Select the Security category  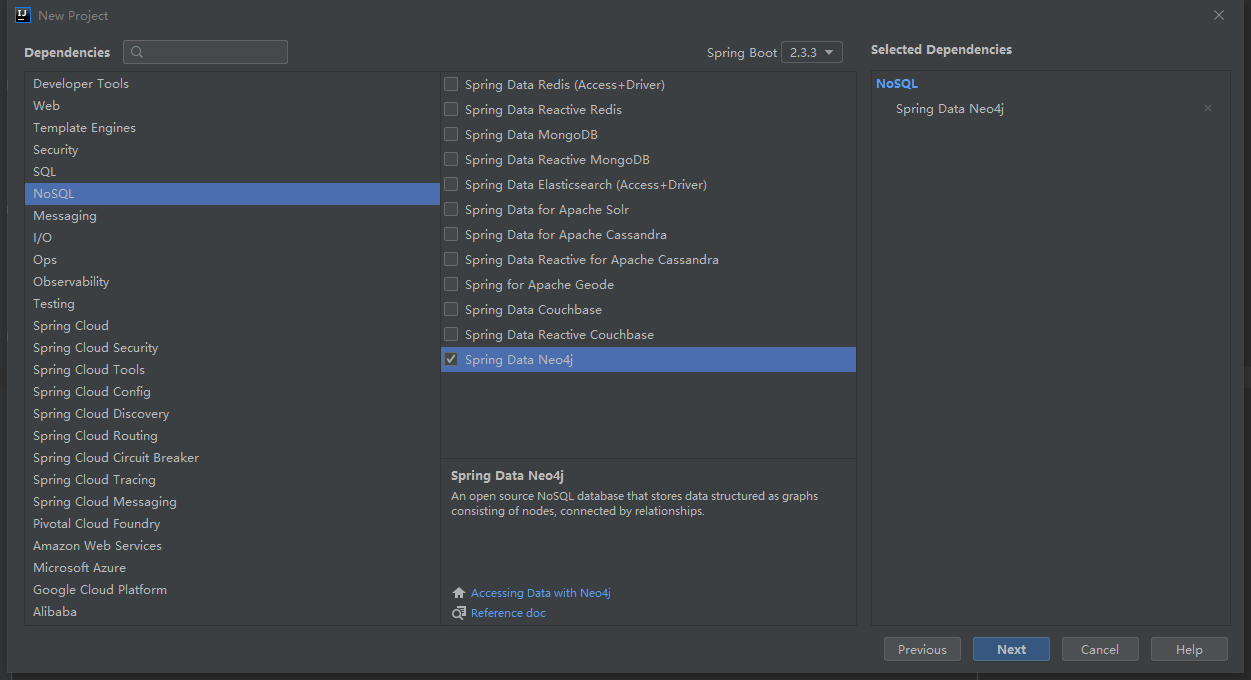point(55,149)
